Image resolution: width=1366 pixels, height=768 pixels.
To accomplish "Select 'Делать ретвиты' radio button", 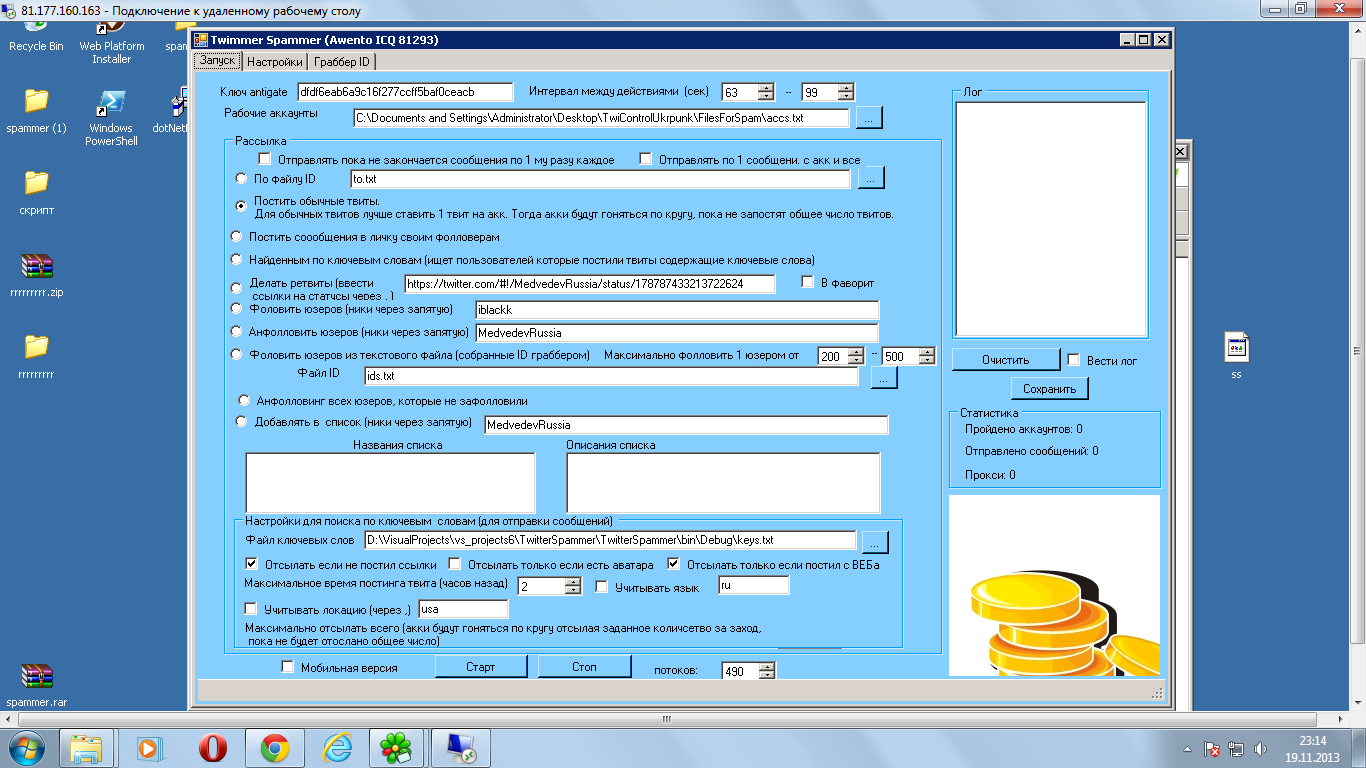I will pos(237,288).
